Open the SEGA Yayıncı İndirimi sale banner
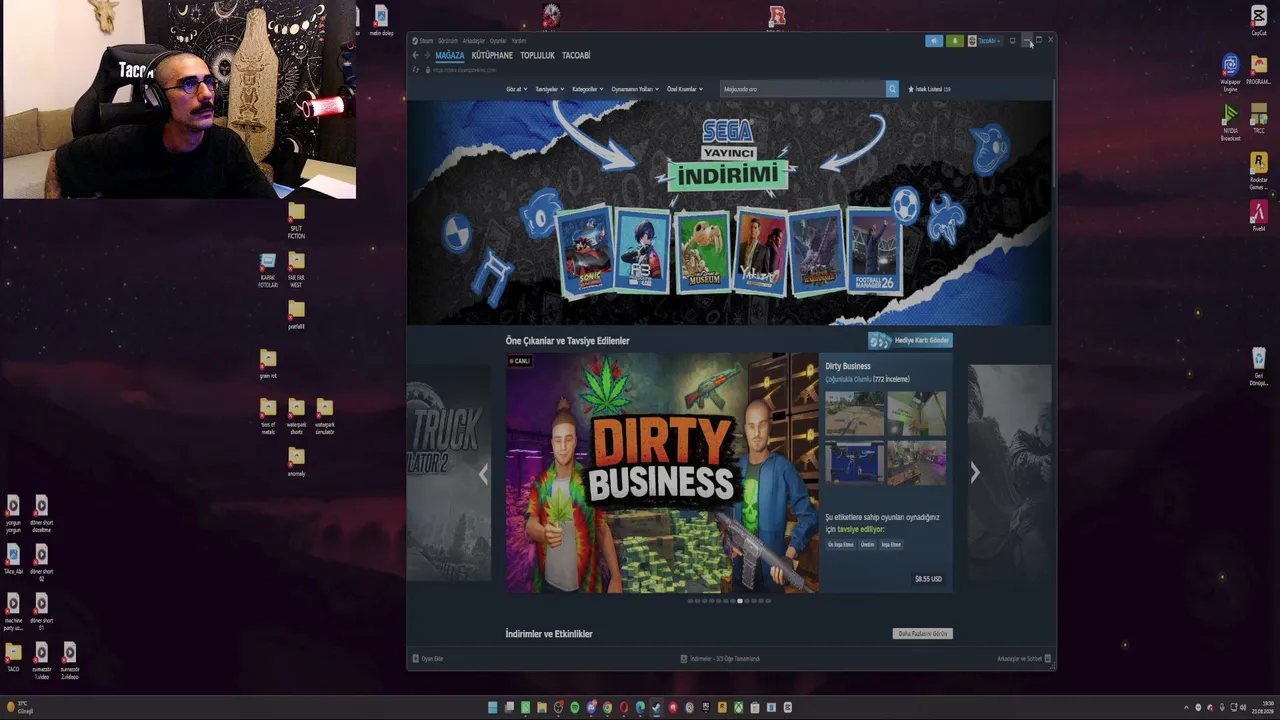Screen dimensions: 1280x720 [729, 212]
